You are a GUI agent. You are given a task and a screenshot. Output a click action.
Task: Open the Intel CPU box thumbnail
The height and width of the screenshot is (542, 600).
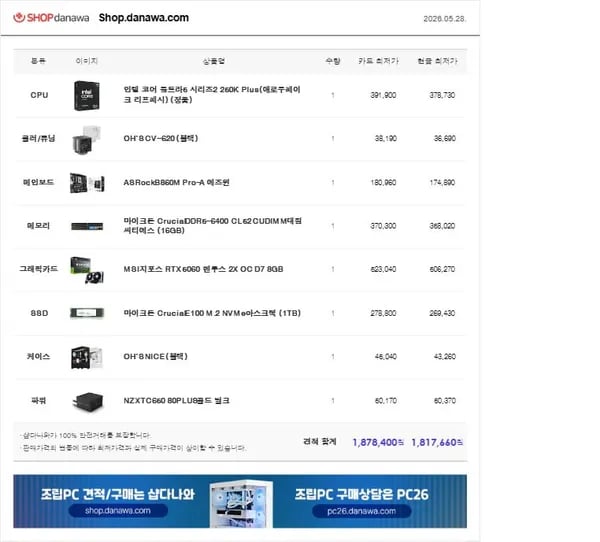[x=87, y=95]
